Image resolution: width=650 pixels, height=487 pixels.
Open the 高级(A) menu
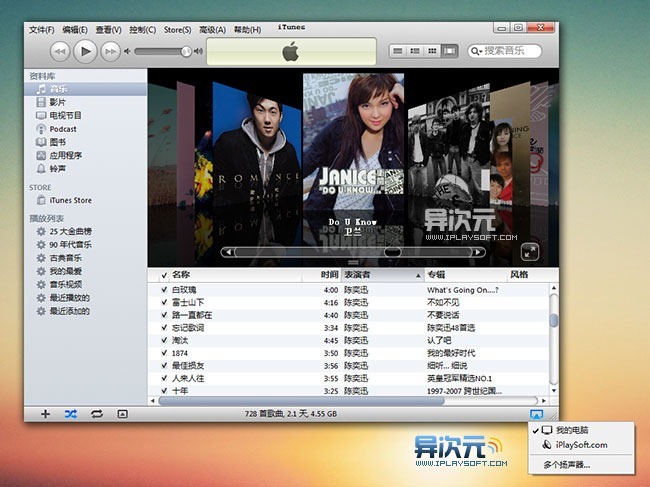click(x=212, y=30)
